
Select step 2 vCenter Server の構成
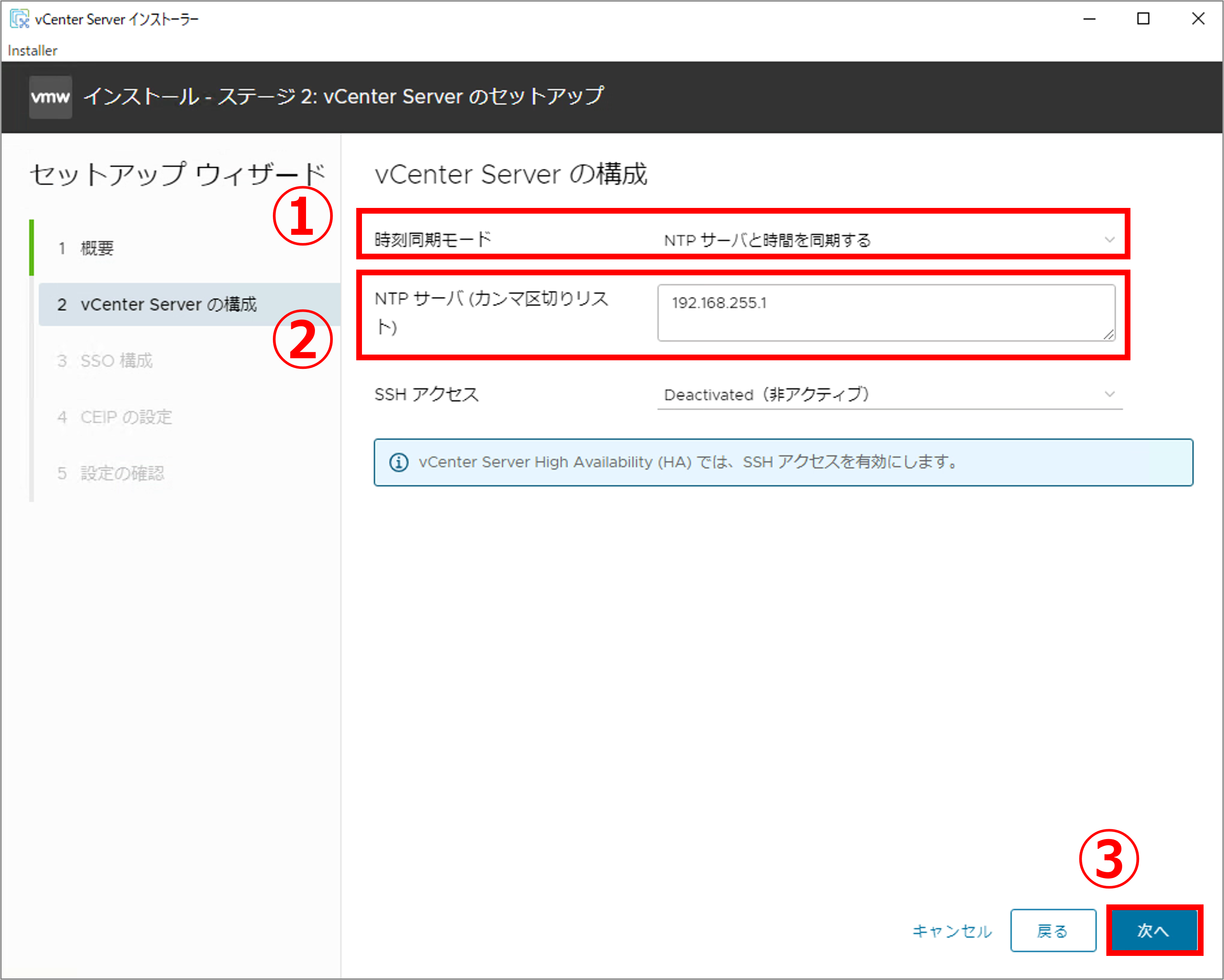coord(168,305)
